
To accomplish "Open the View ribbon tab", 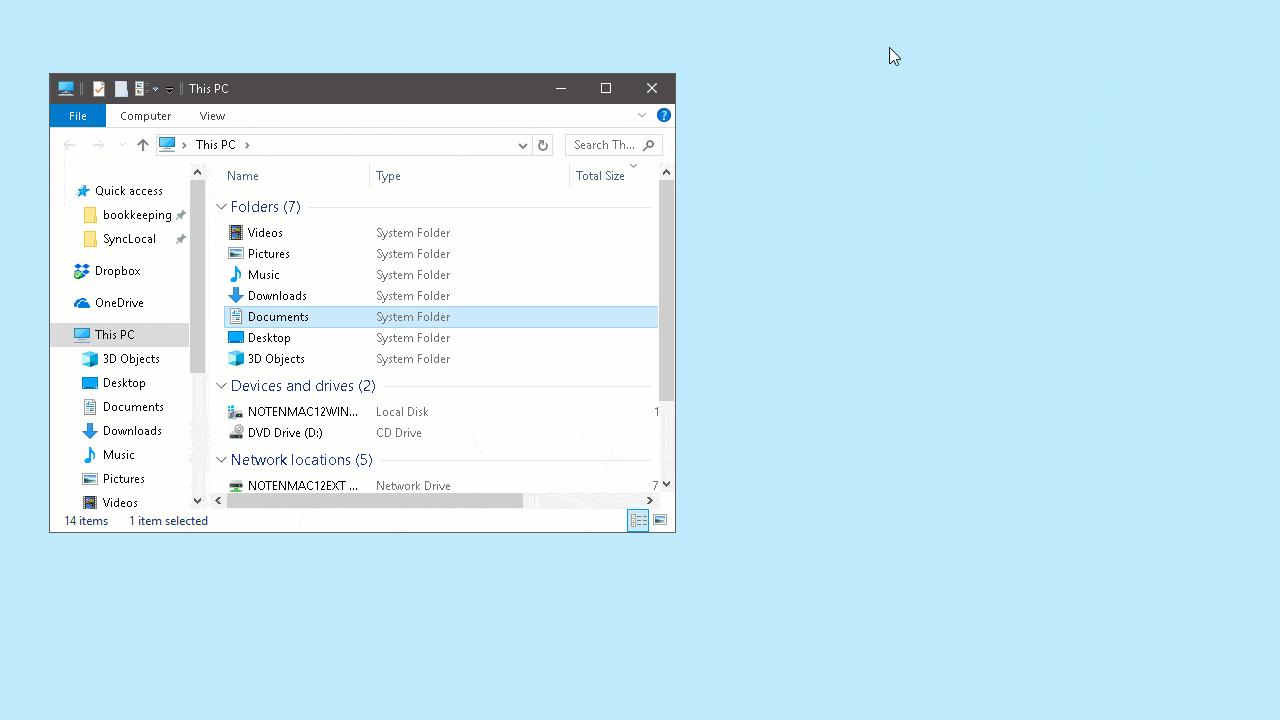I will point(212,116).
